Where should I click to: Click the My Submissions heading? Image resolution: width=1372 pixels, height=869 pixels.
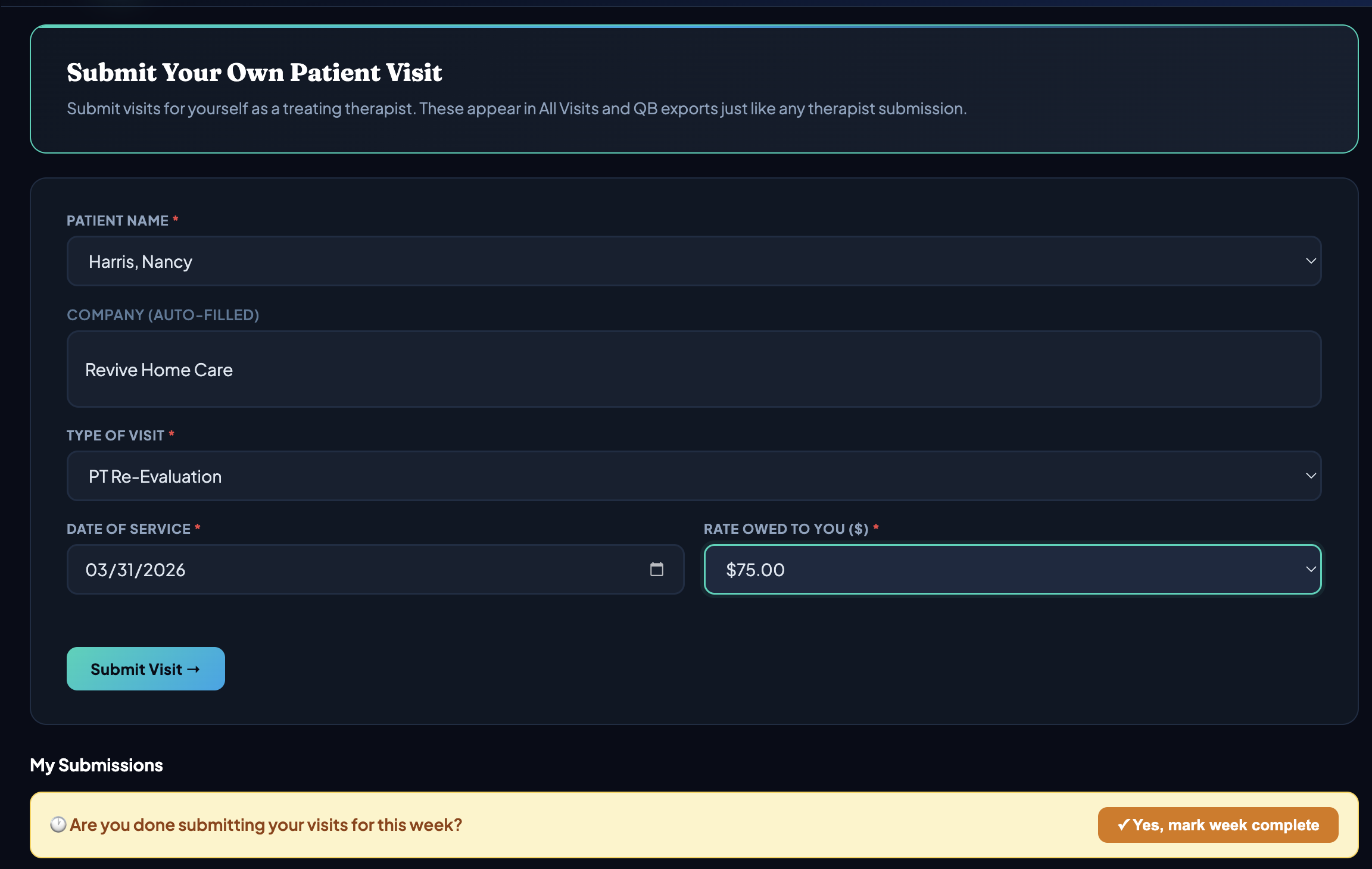pyautogui.click(x=96, y=765)
